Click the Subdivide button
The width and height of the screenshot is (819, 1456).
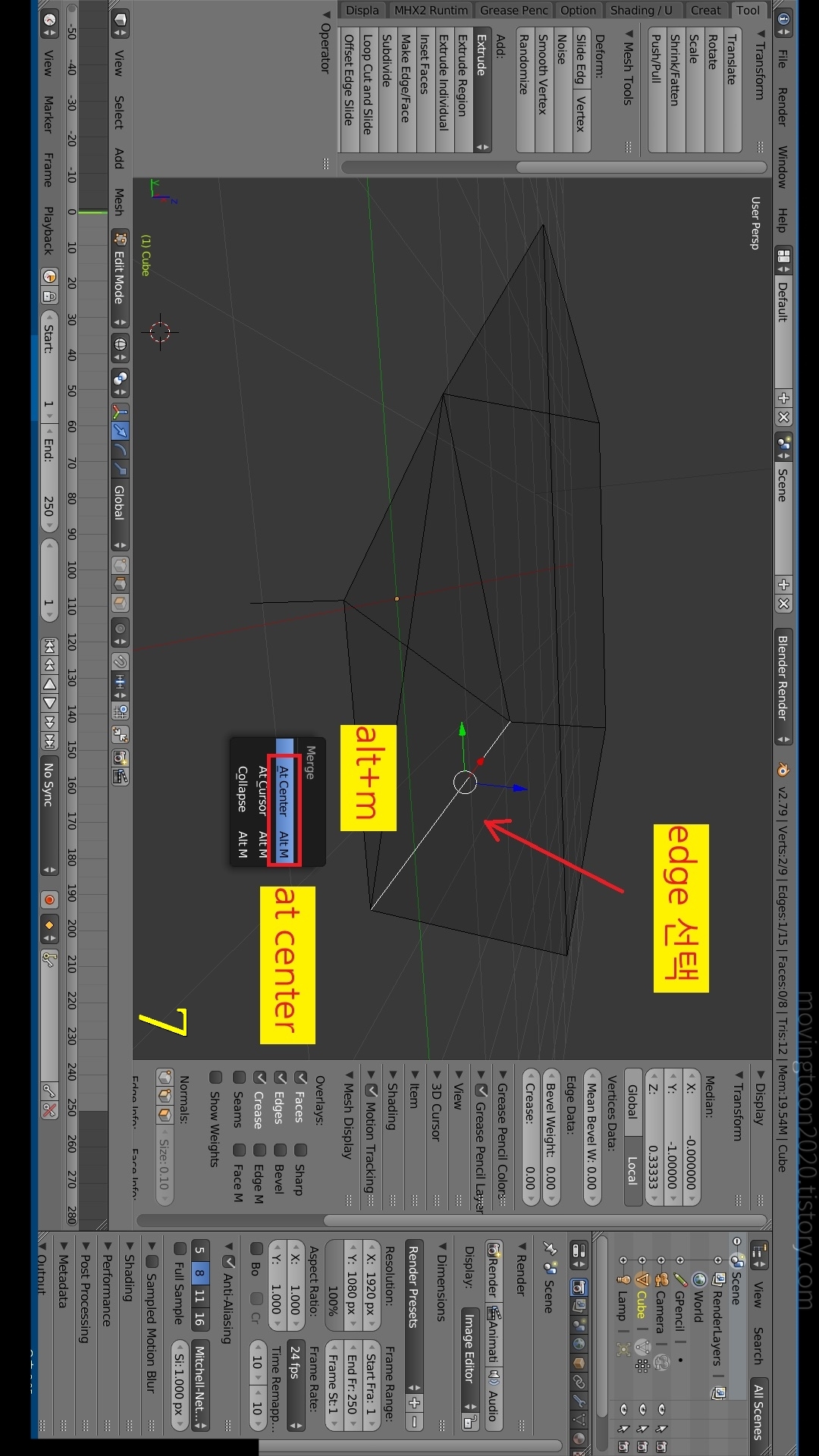click(x=388, y=91)
